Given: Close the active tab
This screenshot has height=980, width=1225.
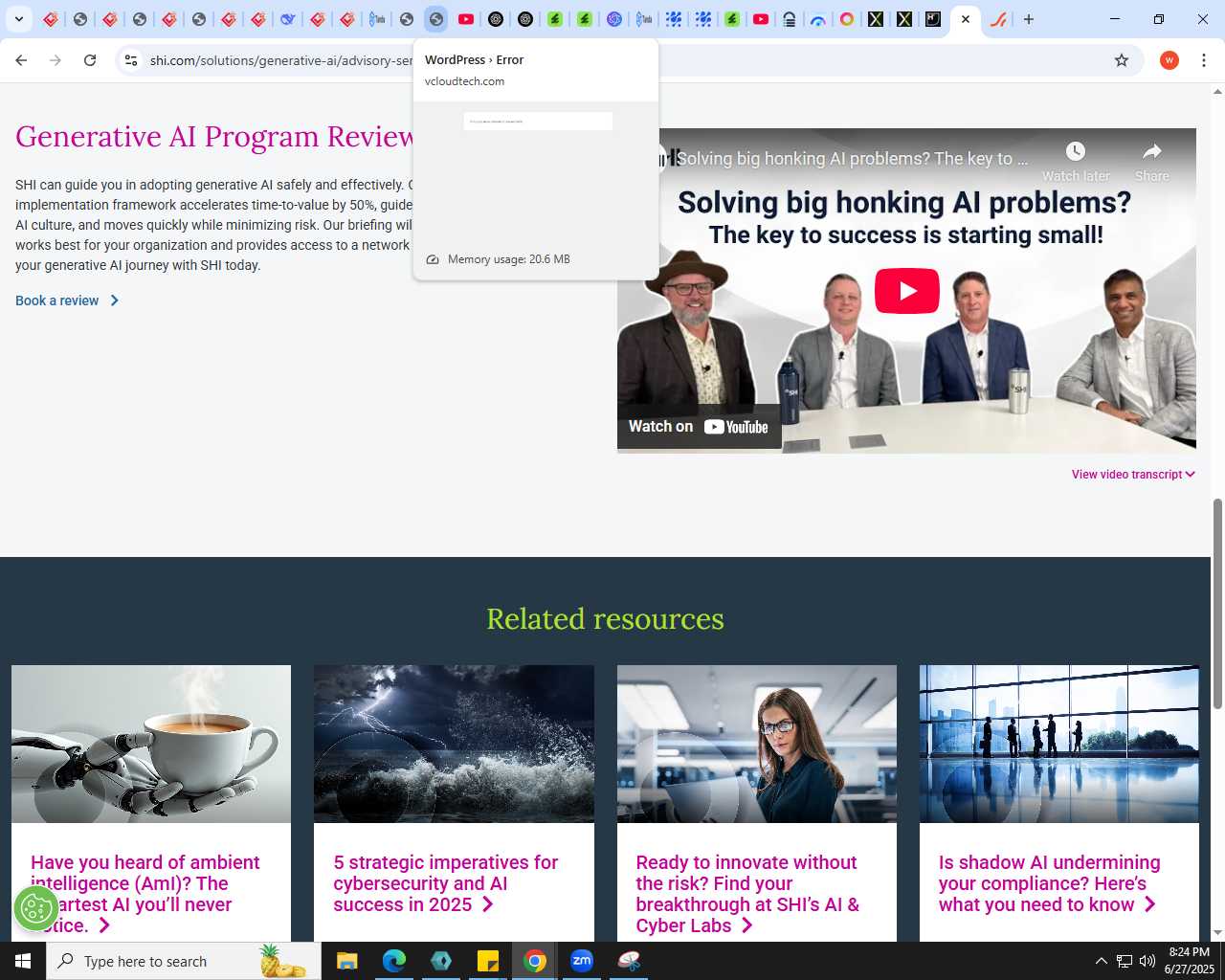Looking at the screenshot, I should [x=966, y=19].
